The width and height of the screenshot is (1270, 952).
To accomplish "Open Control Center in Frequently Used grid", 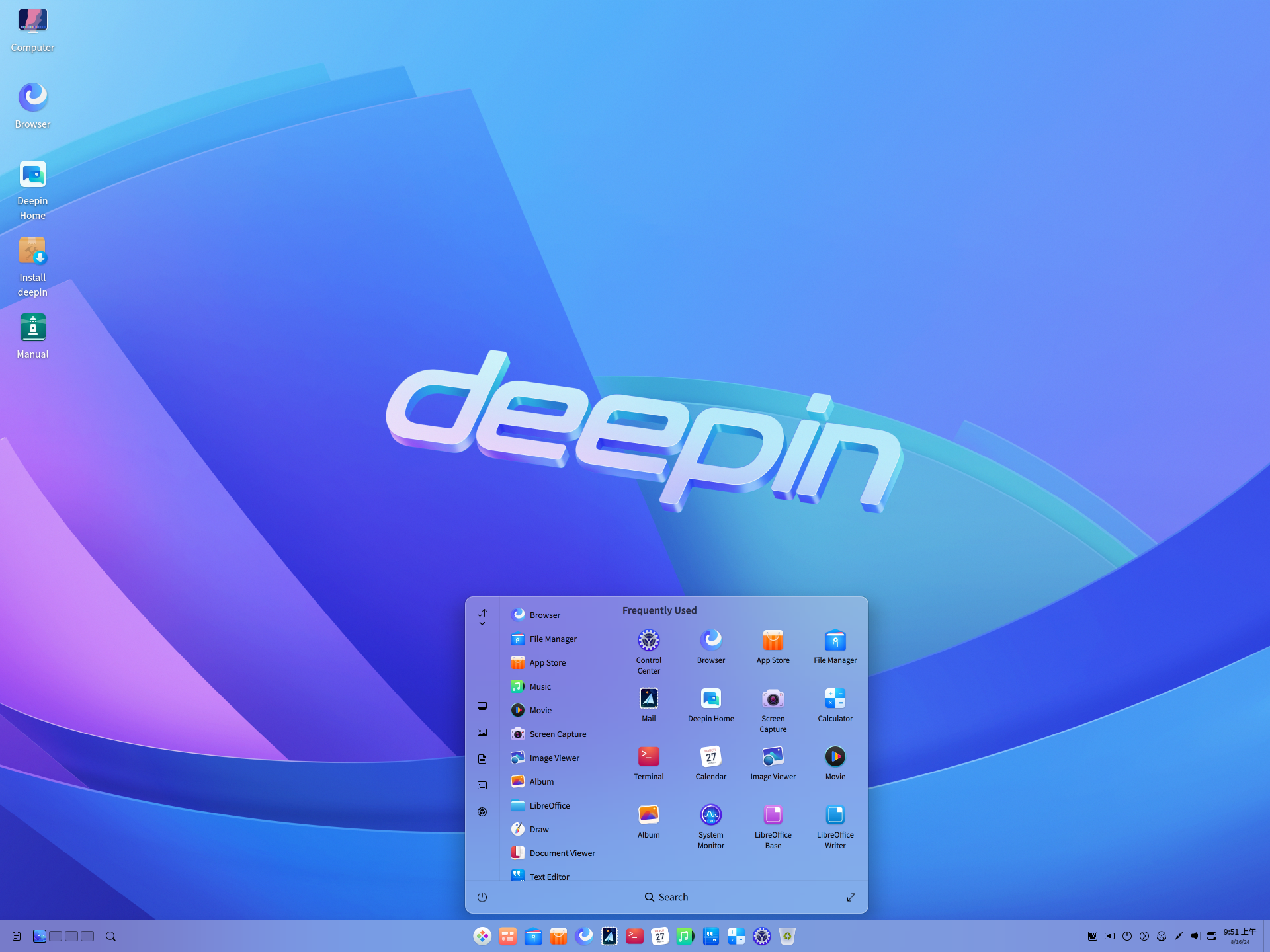I will tap(648, 651).
